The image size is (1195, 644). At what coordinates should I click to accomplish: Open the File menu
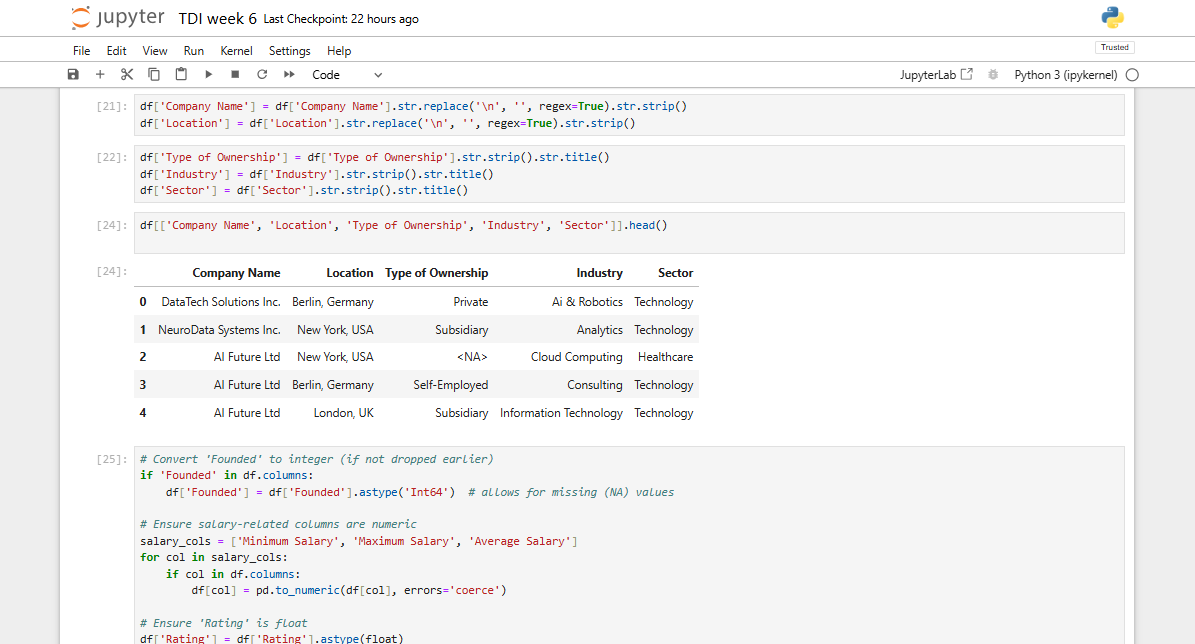pyautogui.click(x=82, y=51)
